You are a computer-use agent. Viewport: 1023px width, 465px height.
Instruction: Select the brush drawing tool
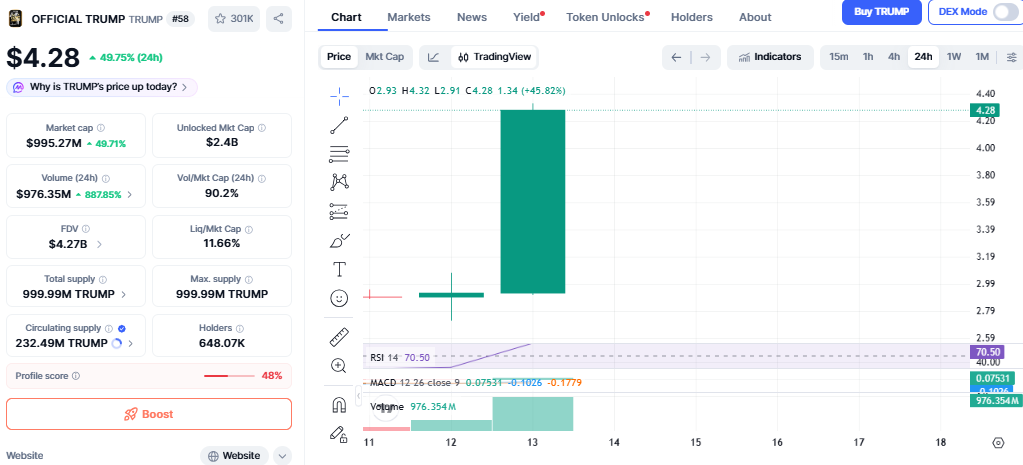(x=339, y=241)
